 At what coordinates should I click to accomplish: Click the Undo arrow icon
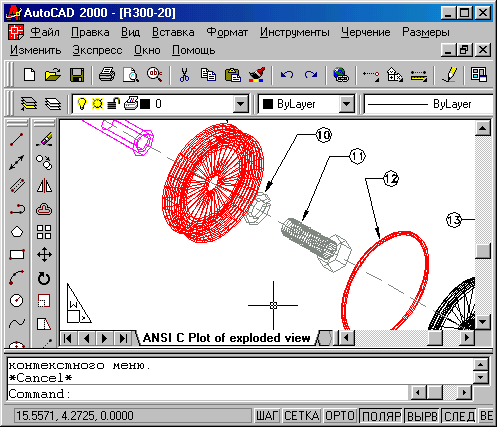[287, 75]
